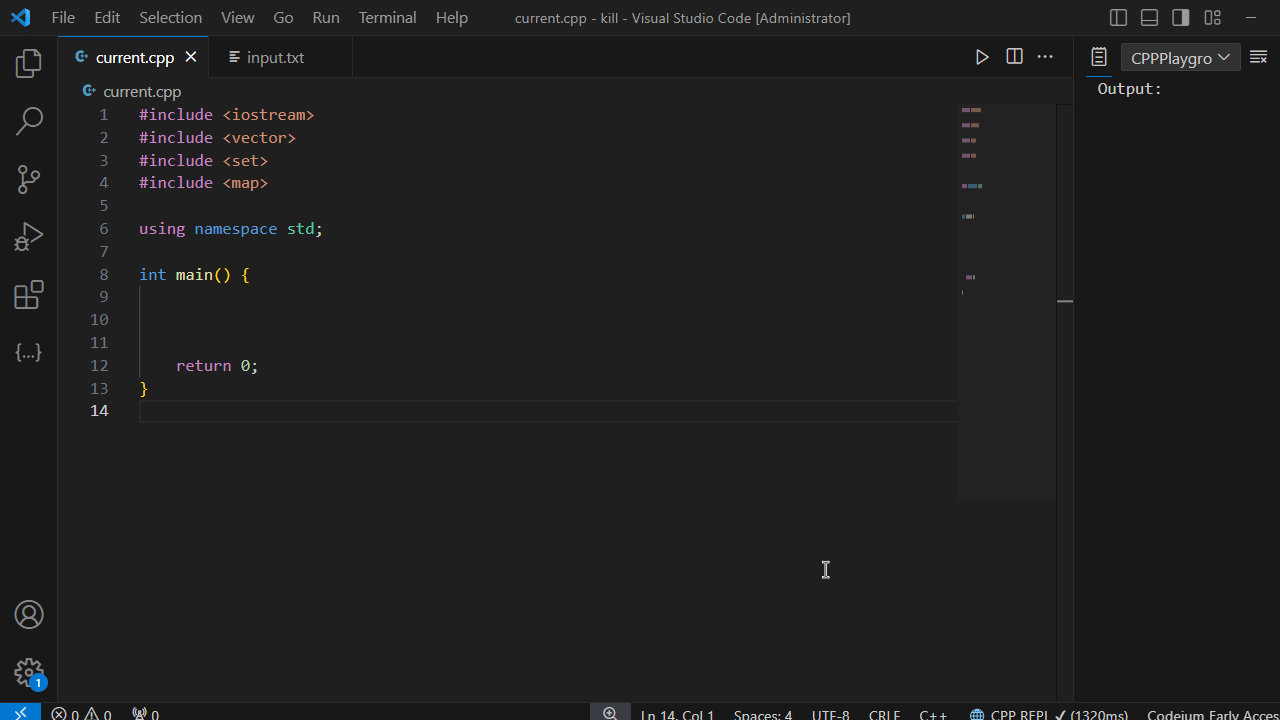Click the 'Output:' text in panel
This screenshot has height=720, width=1280.
pyautogui.click(x=1130, y=89)
